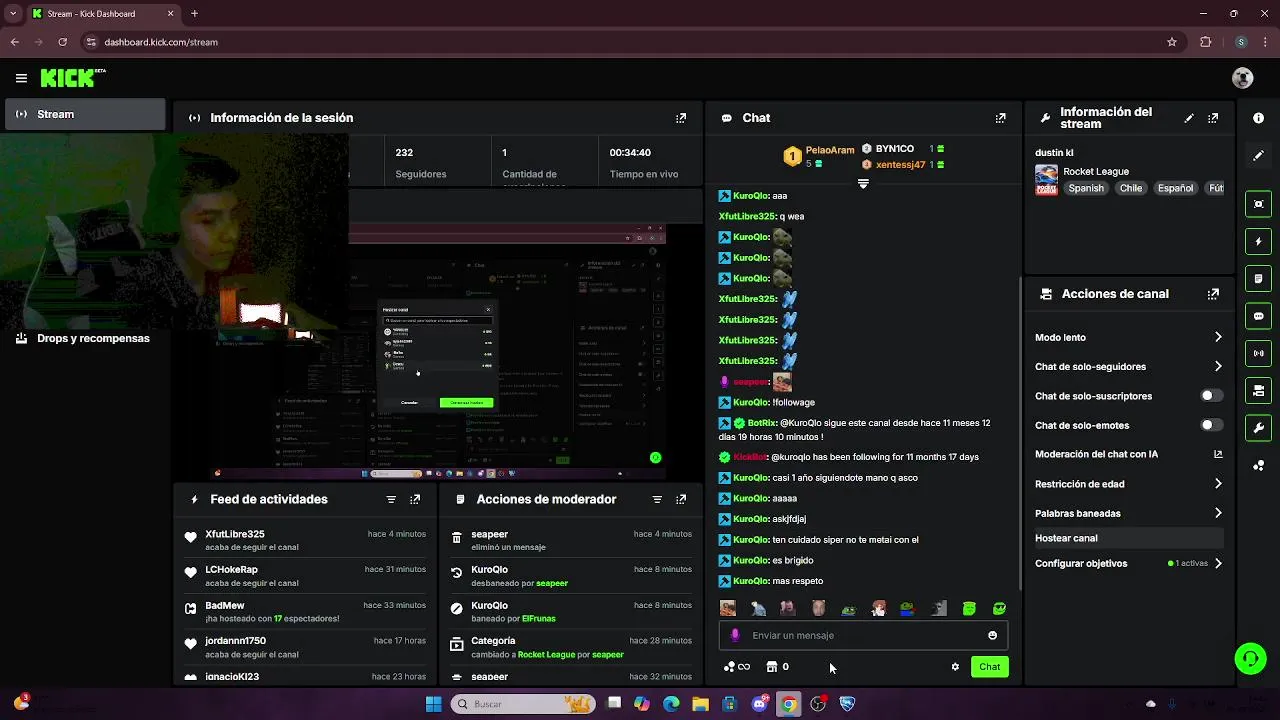Toggle the stream preview widget in the right sidebar
This screenshot has width=1280, height=720.
(x=1258, y=204)
